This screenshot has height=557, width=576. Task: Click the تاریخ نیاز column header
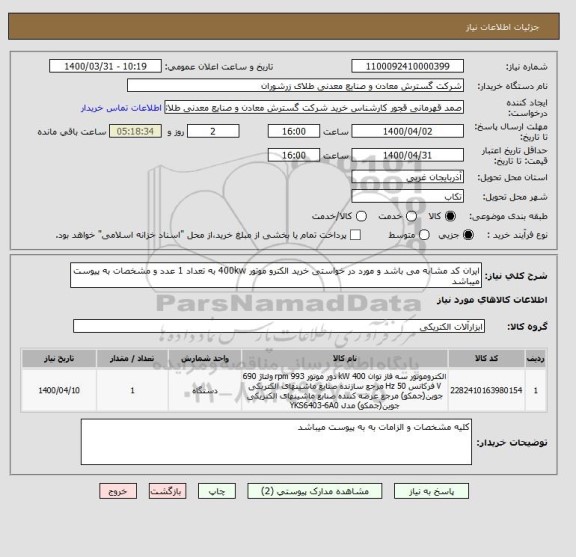(x=59, y=358)
